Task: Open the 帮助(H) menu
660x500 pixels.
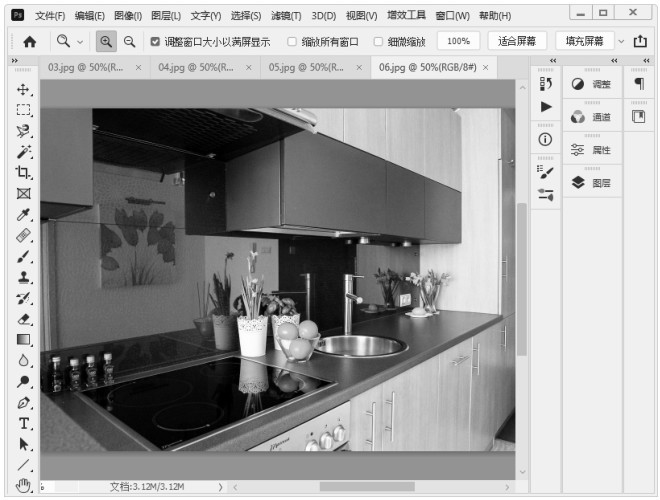Action: (495, 16)
